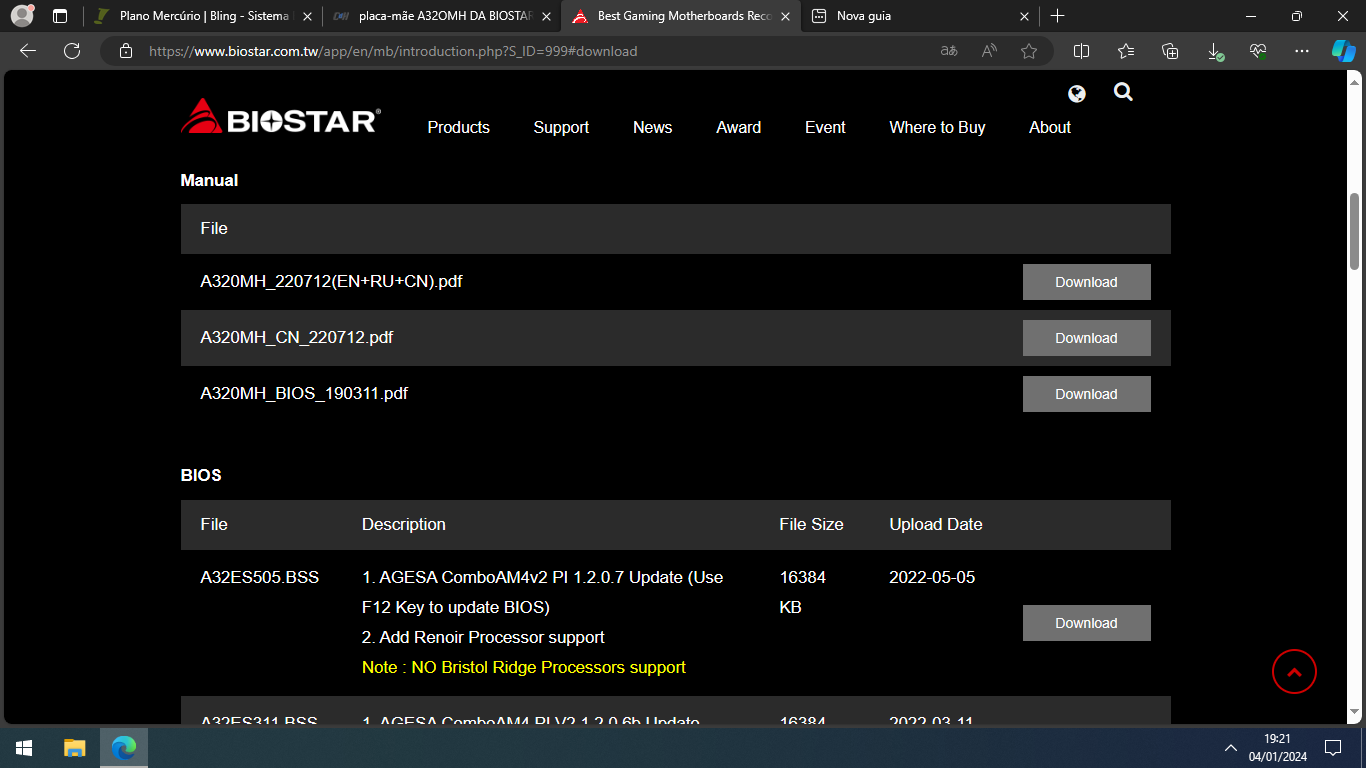Open the About menu item
The height and width of the screenshot is (768, 1366).
click(1050, 128)
